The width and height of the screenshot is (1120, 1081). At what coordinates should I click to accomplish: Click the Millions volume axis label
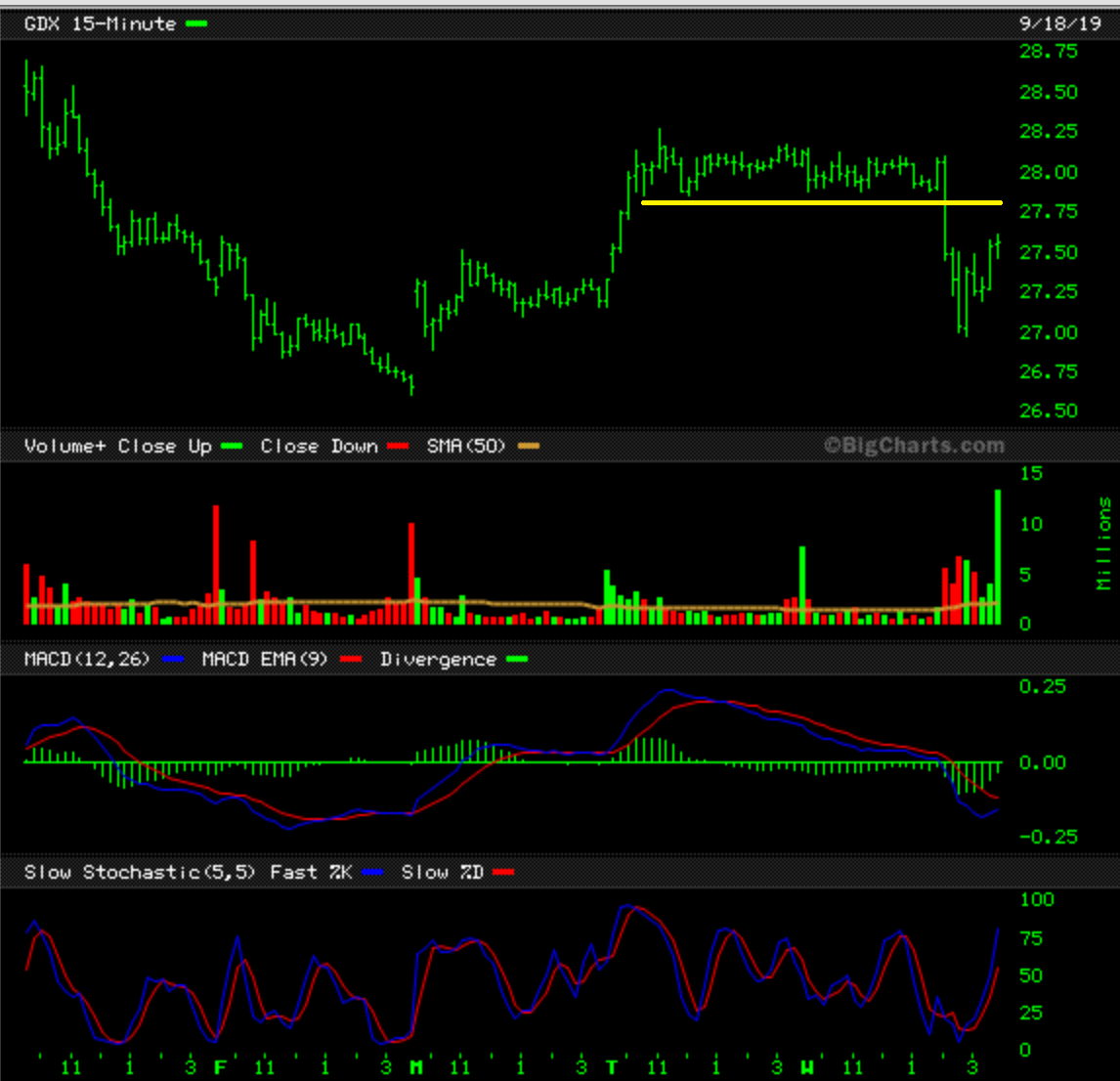tap(1104, 543)
